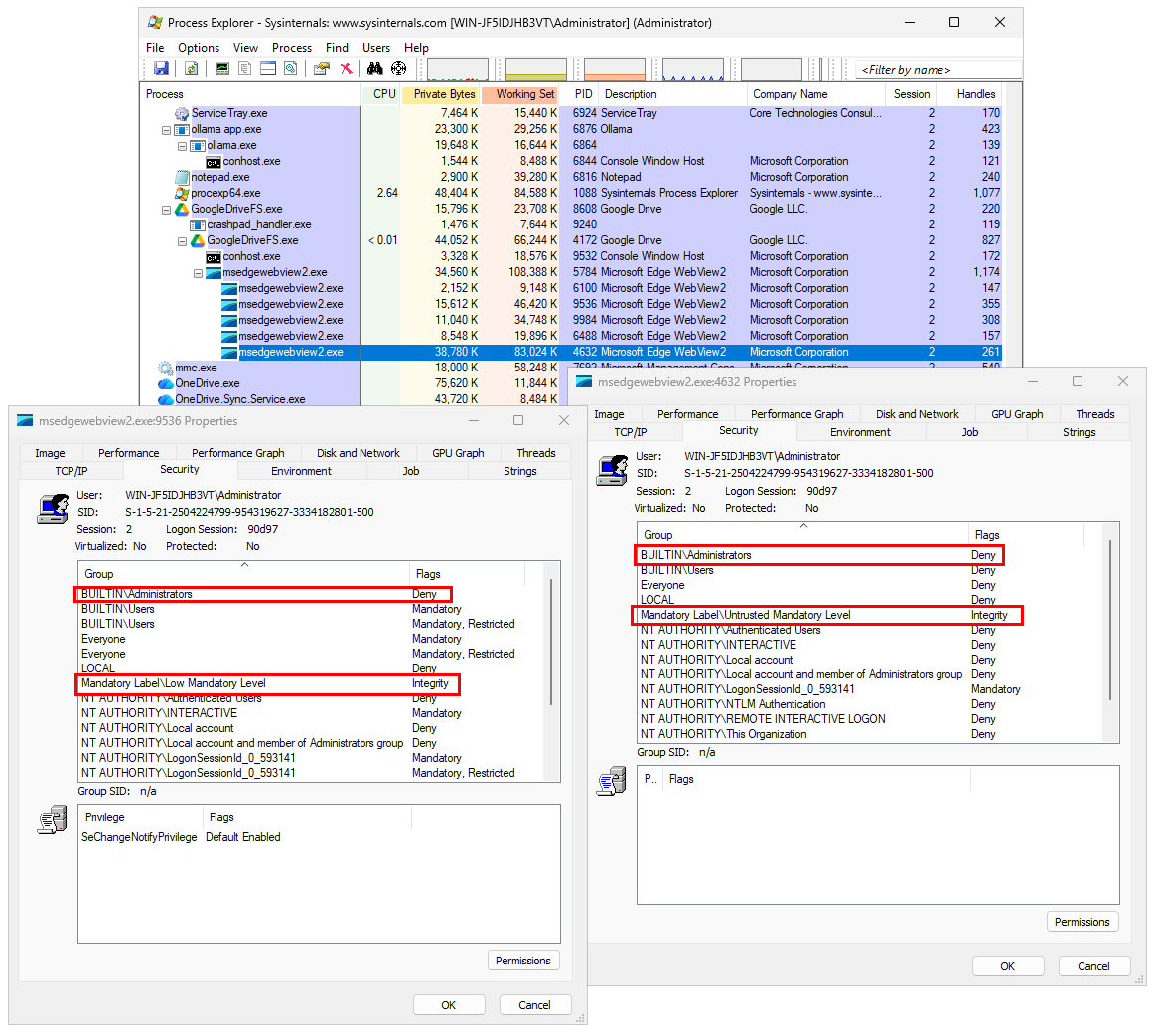Toggle the lower pane view icon
The height and width of the screenshot is (1036, 1154).
click(x=268, y=69)
